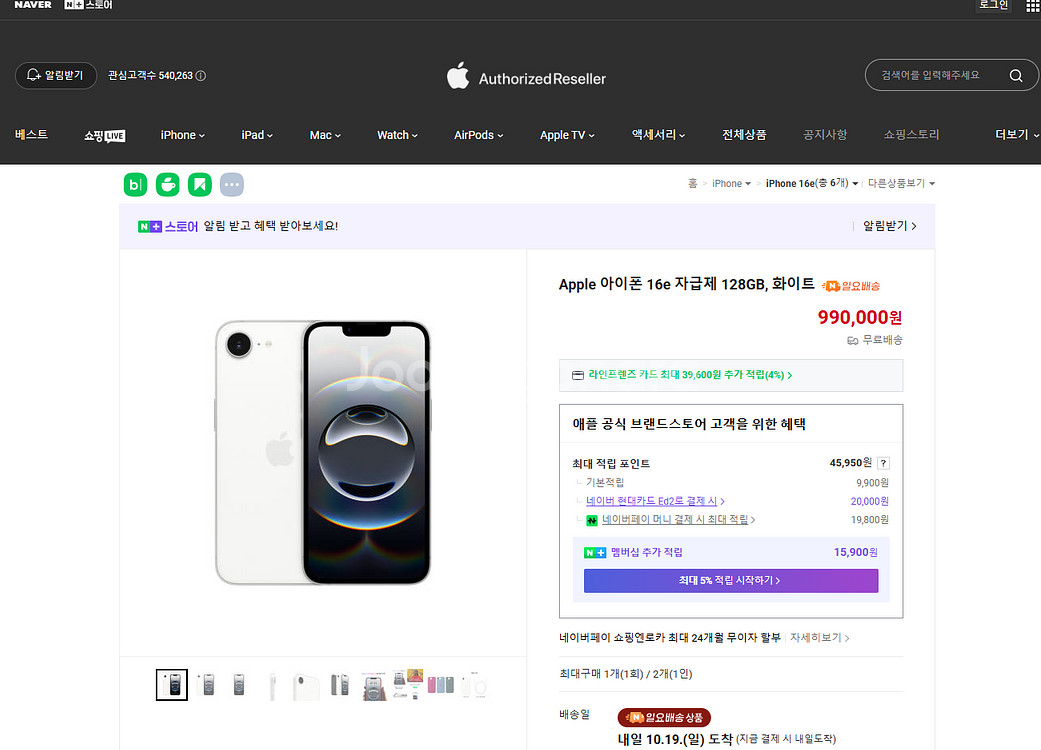Open the 전체상품 menu item
The image size is (1041, 750).
[744, 135]
